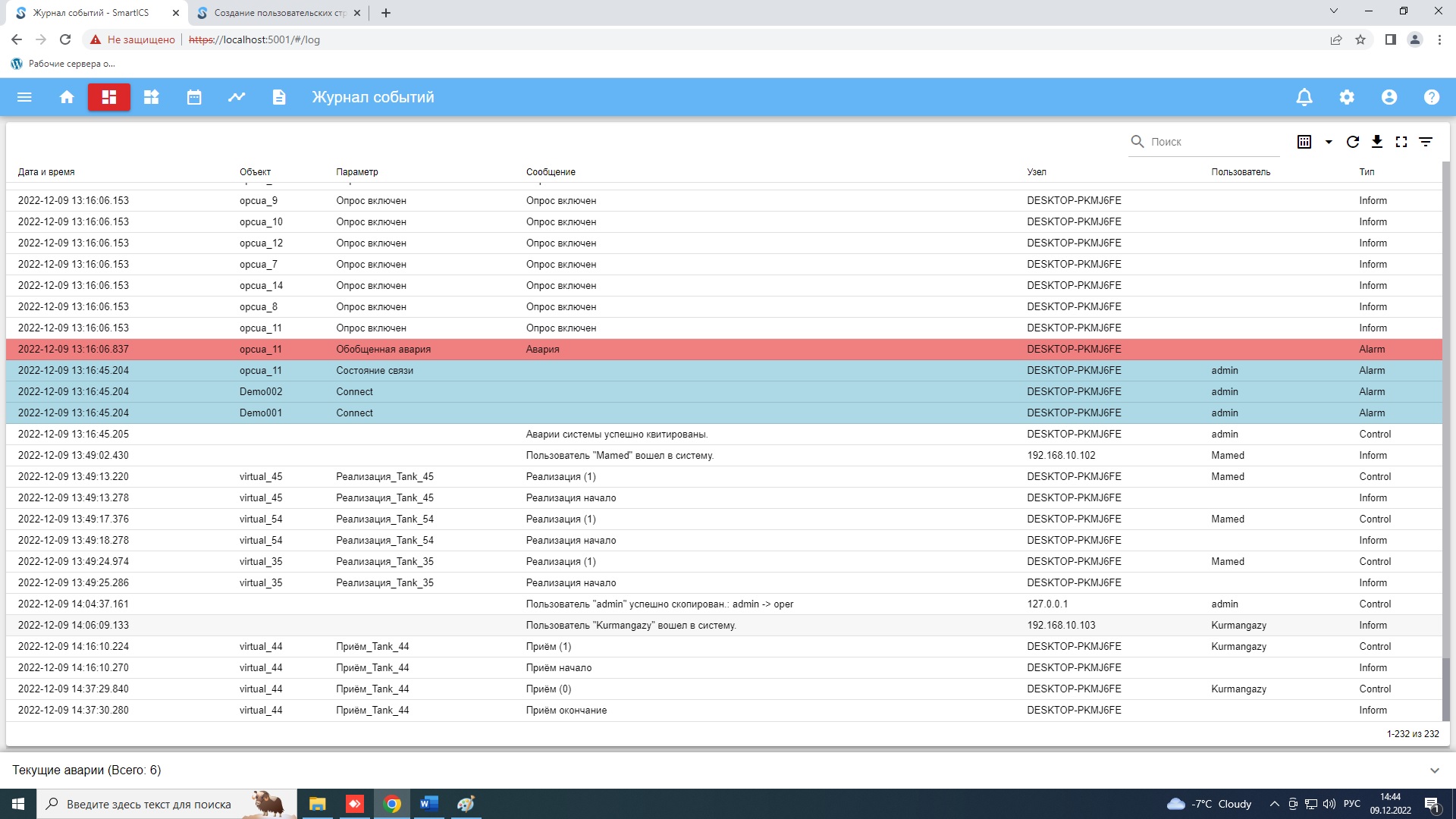Open the trends chart icon
Screen dimensions: 1456x819
click(x=237, y=97)
